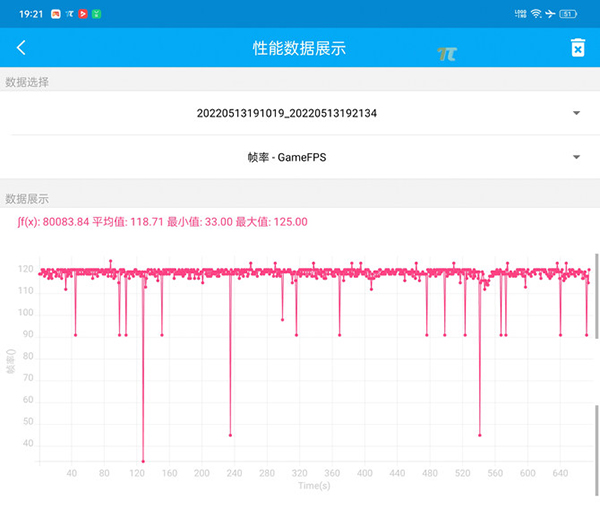
Task: Tap the clock time in status bar
Action: click(x=30, y=13)
